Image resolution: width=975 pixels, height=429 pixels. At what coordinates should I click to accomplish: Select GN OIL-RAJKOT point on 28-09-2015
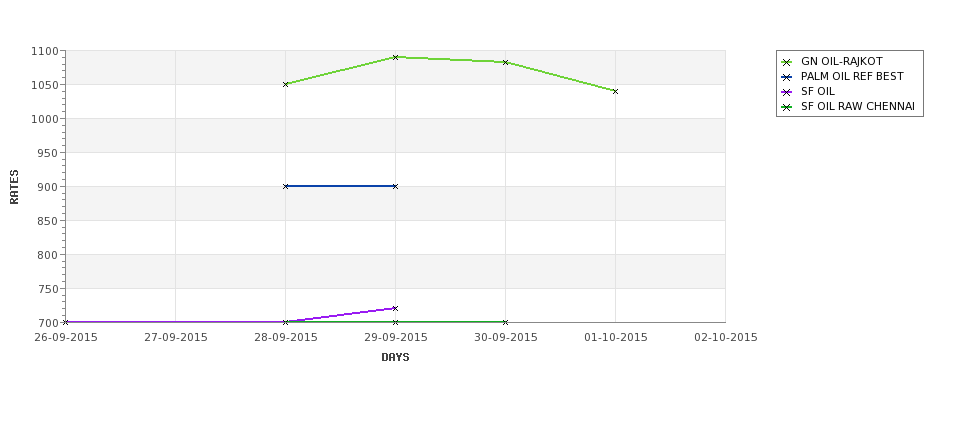[x=285, y=84]
